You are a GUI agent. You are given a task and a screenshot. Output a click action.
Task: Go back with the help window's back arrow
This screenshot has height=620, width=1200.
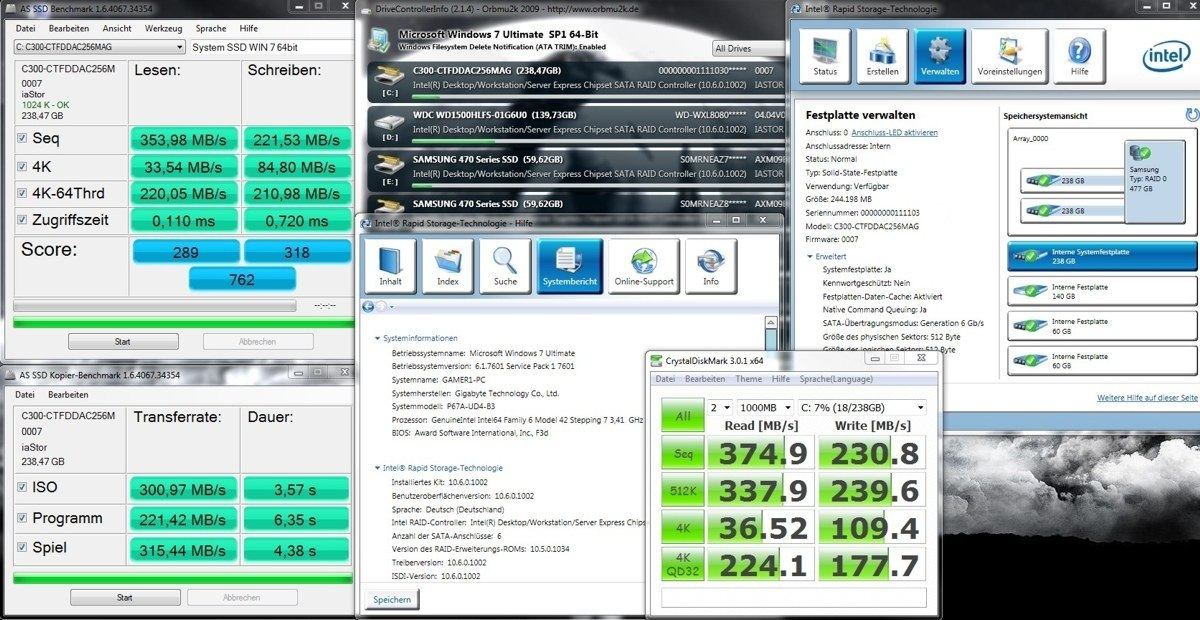[x=368, y=306]
